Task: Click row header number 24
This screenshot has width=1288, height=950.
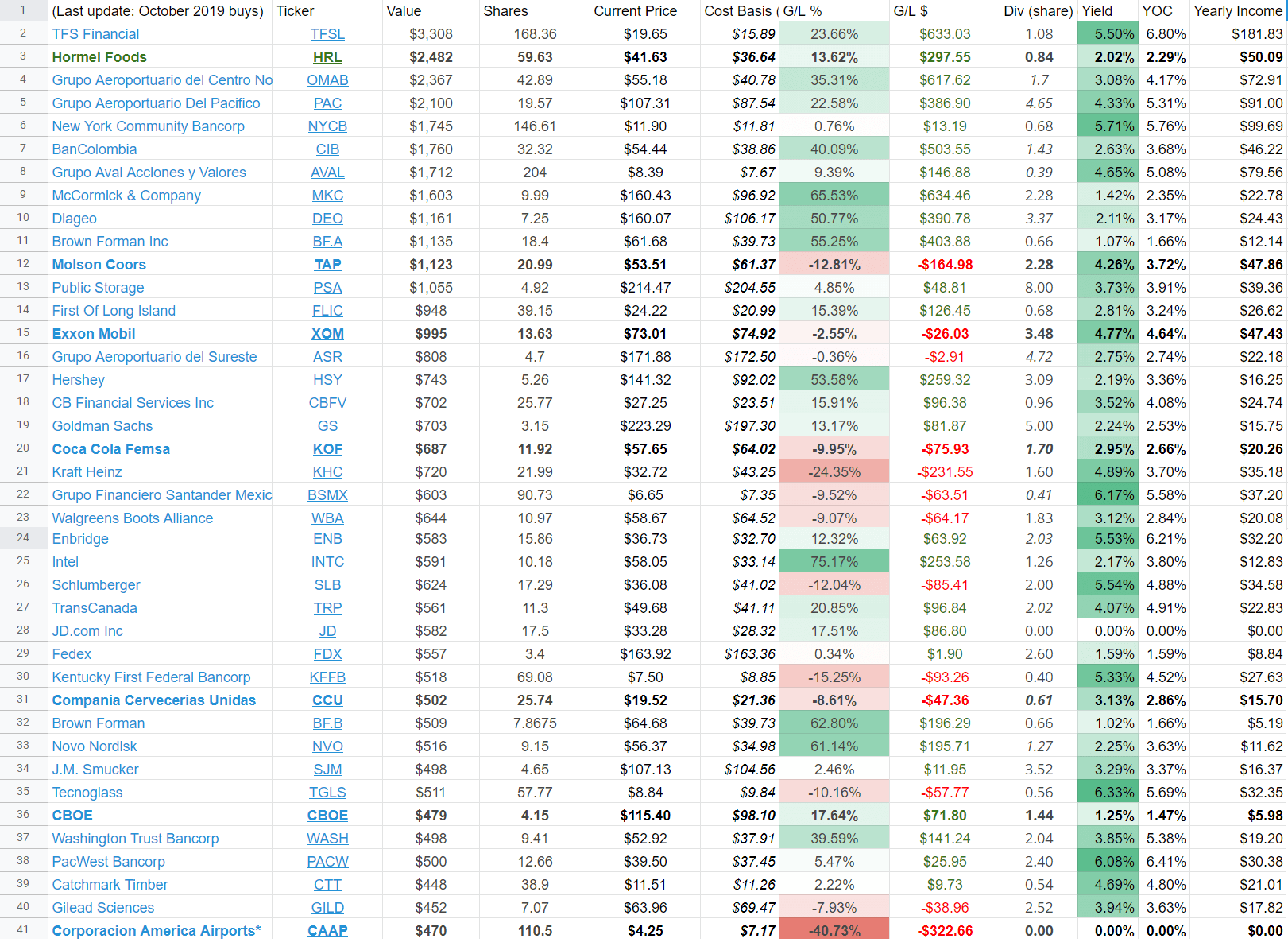Action: (23, 538)
